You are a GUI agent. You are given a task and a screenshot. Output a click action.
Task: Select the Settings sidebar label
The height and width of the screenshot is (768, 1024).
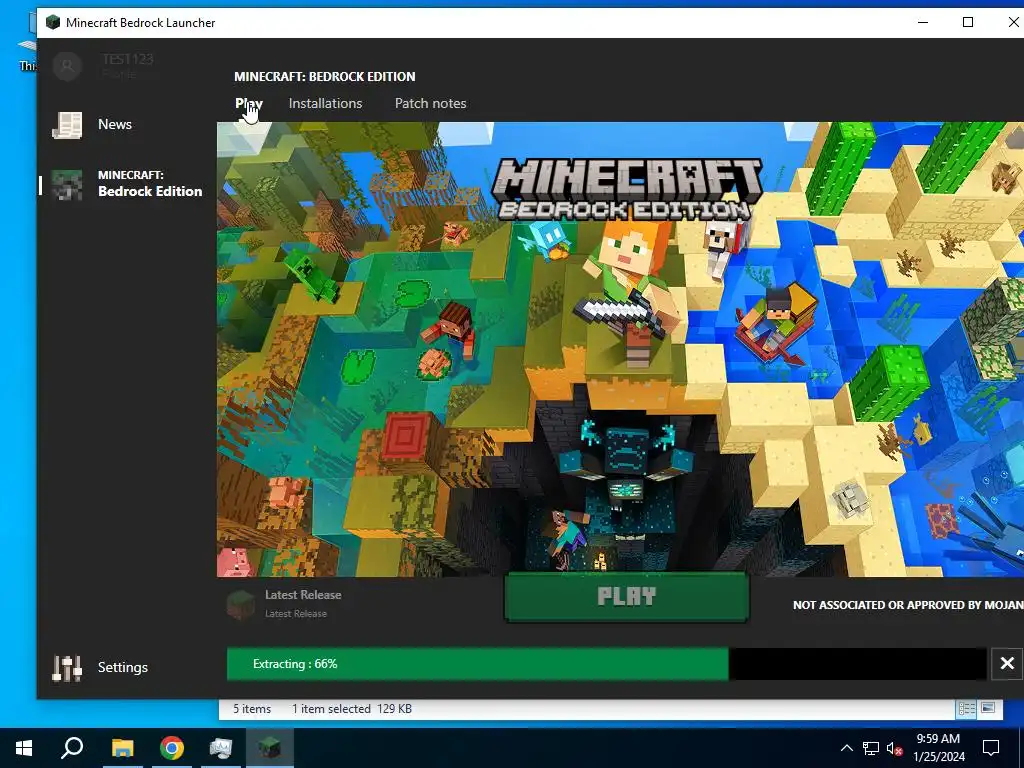[123, 667]
